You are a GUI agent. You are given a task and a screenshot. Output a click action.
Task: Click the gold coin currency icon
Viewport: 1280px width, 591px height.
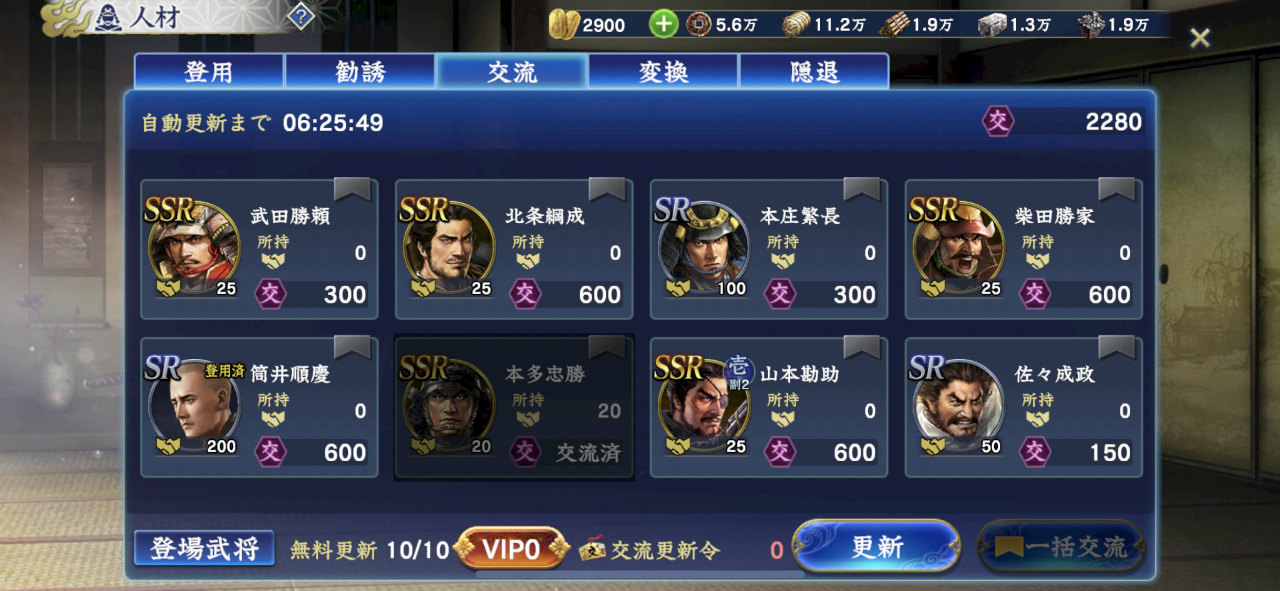[565, 24]
